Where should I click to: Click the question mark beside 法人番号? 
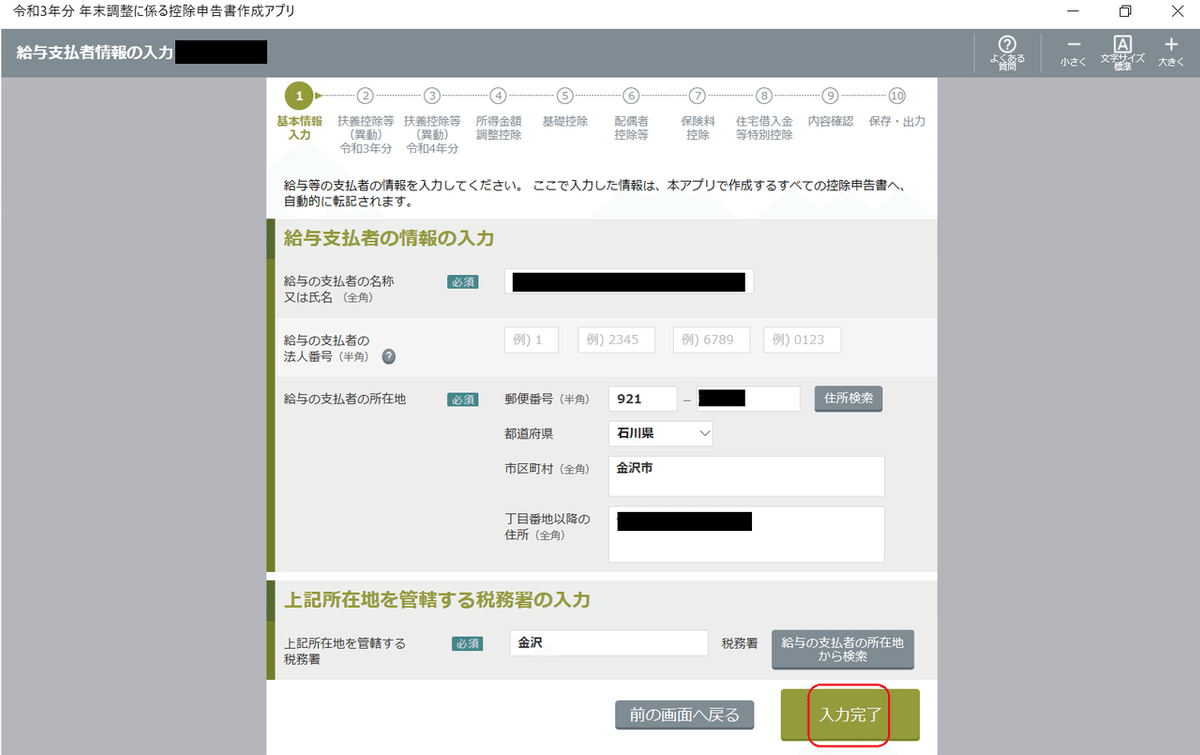[x=388, y=356]
